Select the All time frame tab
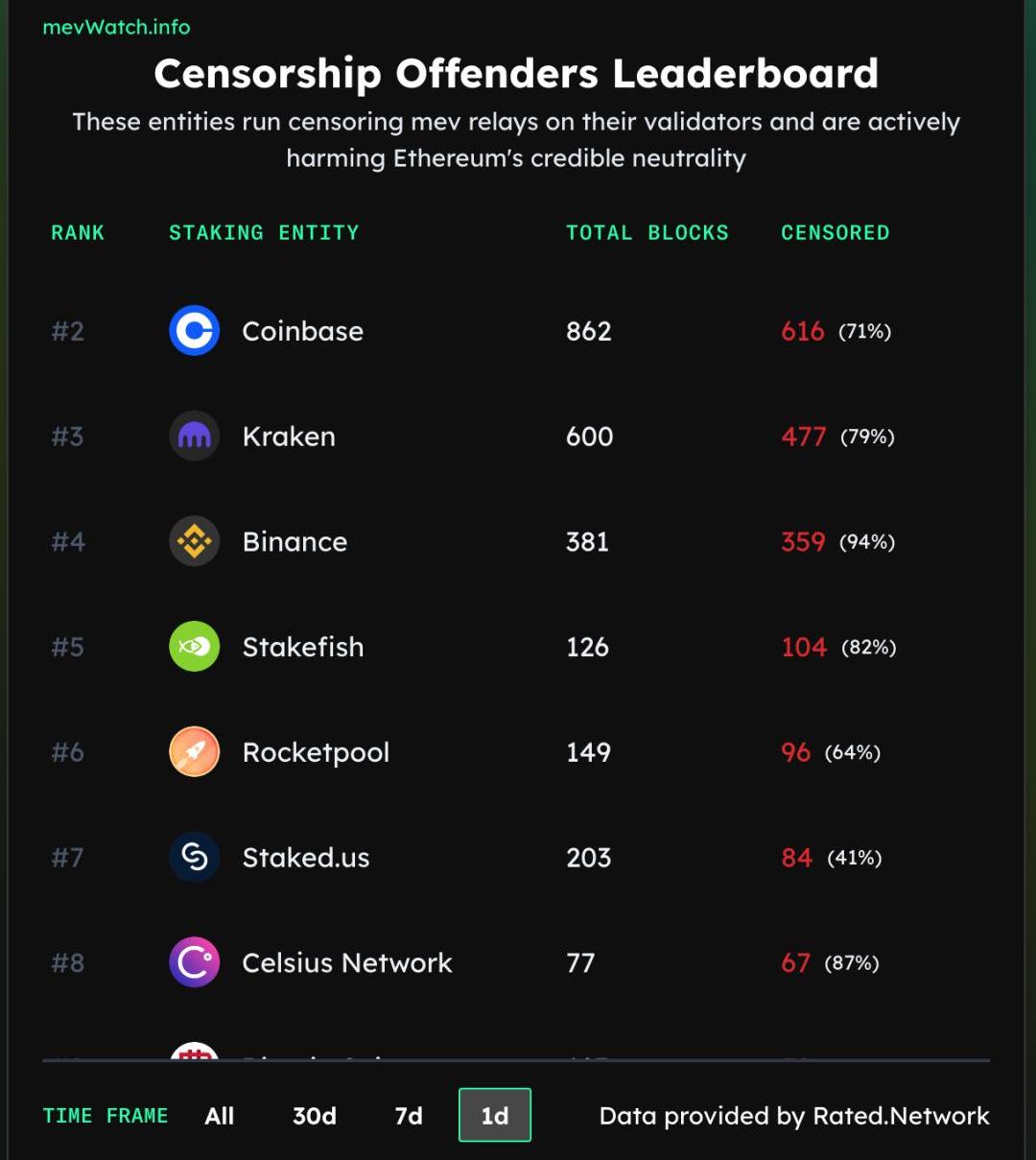The height and width of the screenshot is (1160, 1036). click(220, 1116)
